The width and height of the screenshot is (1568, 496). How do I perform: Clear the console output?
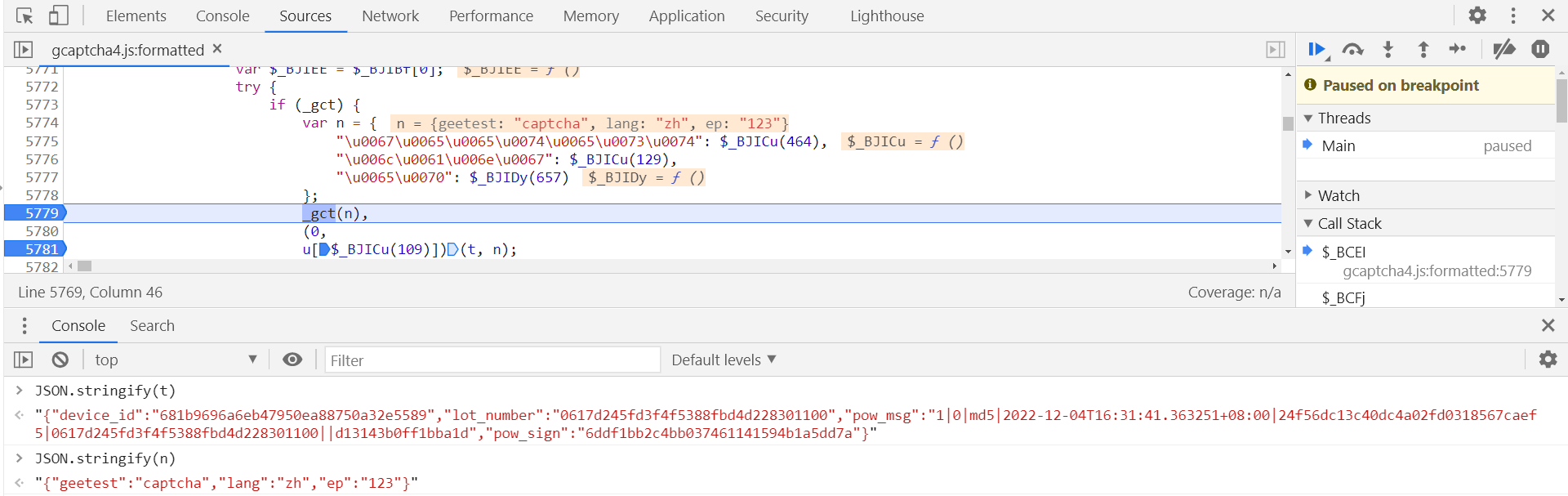[60, 360]
